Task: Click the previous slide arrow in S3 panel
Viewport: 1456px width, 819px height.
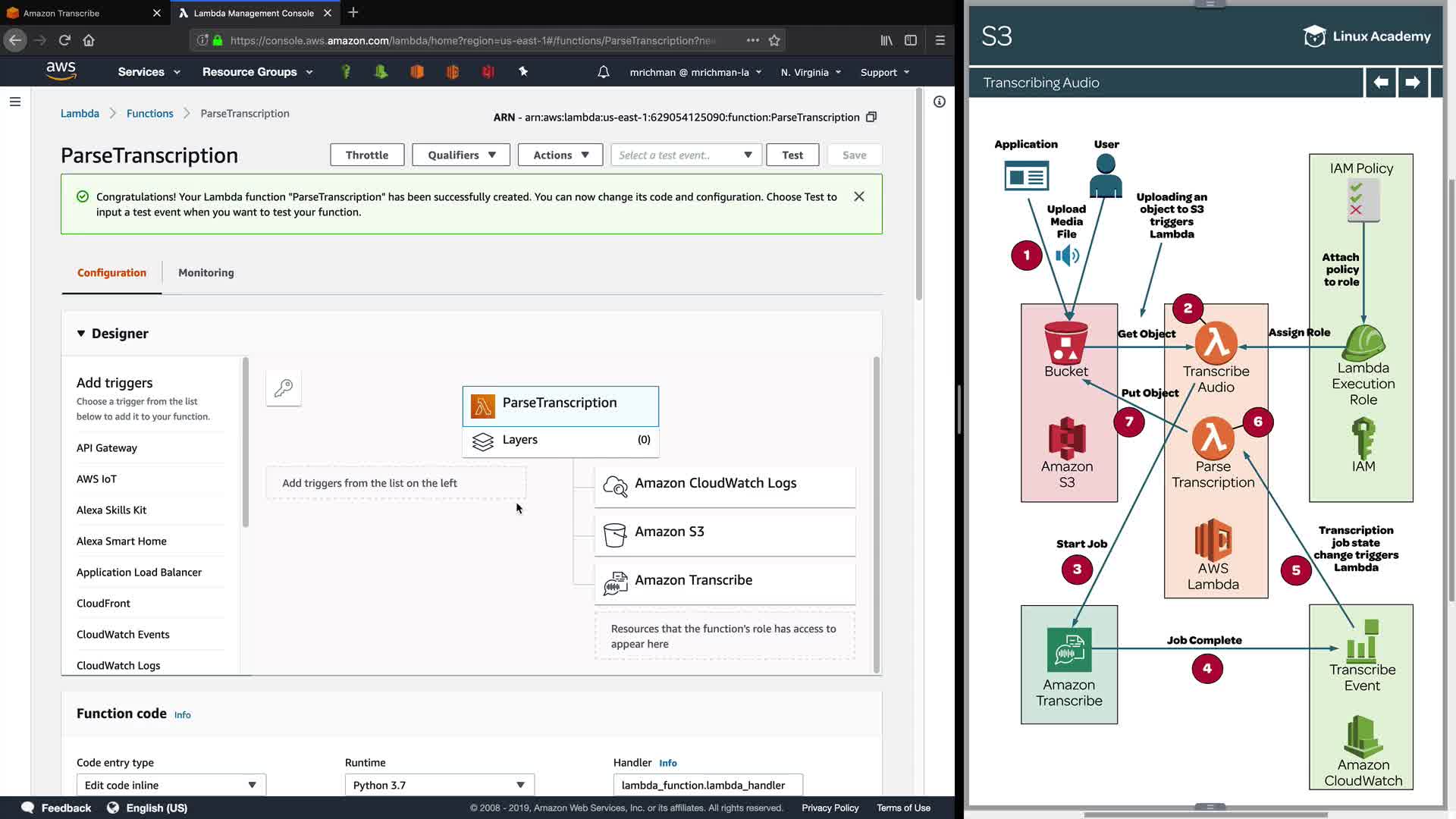Action: pyautogui.click(x=1380, y=83)
